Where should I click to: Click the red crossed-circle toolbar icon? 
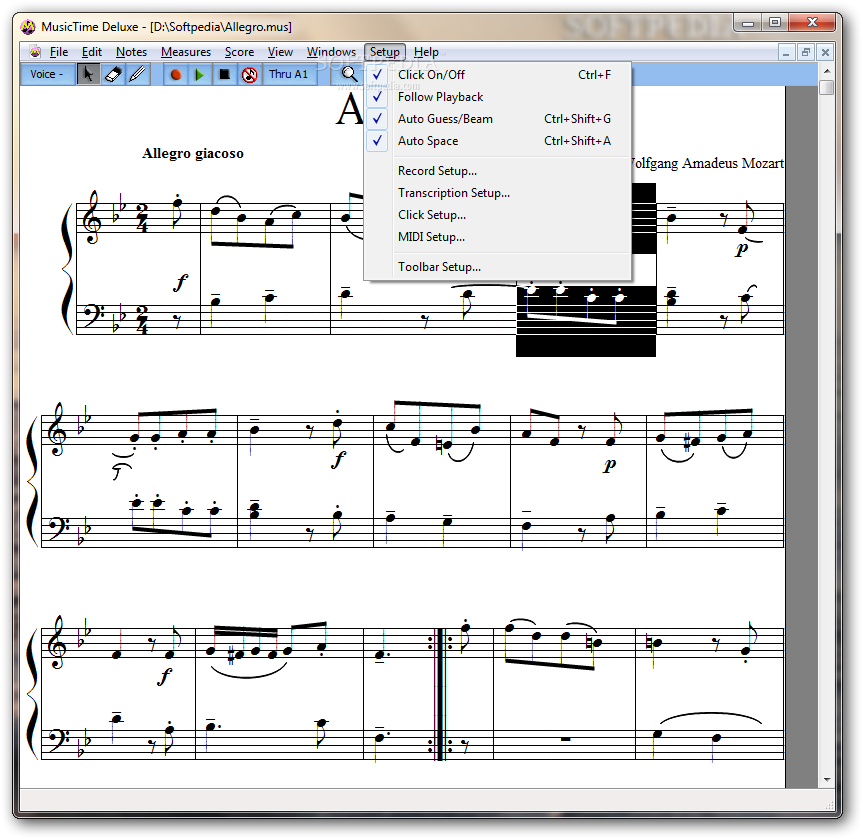coord(249,74)
